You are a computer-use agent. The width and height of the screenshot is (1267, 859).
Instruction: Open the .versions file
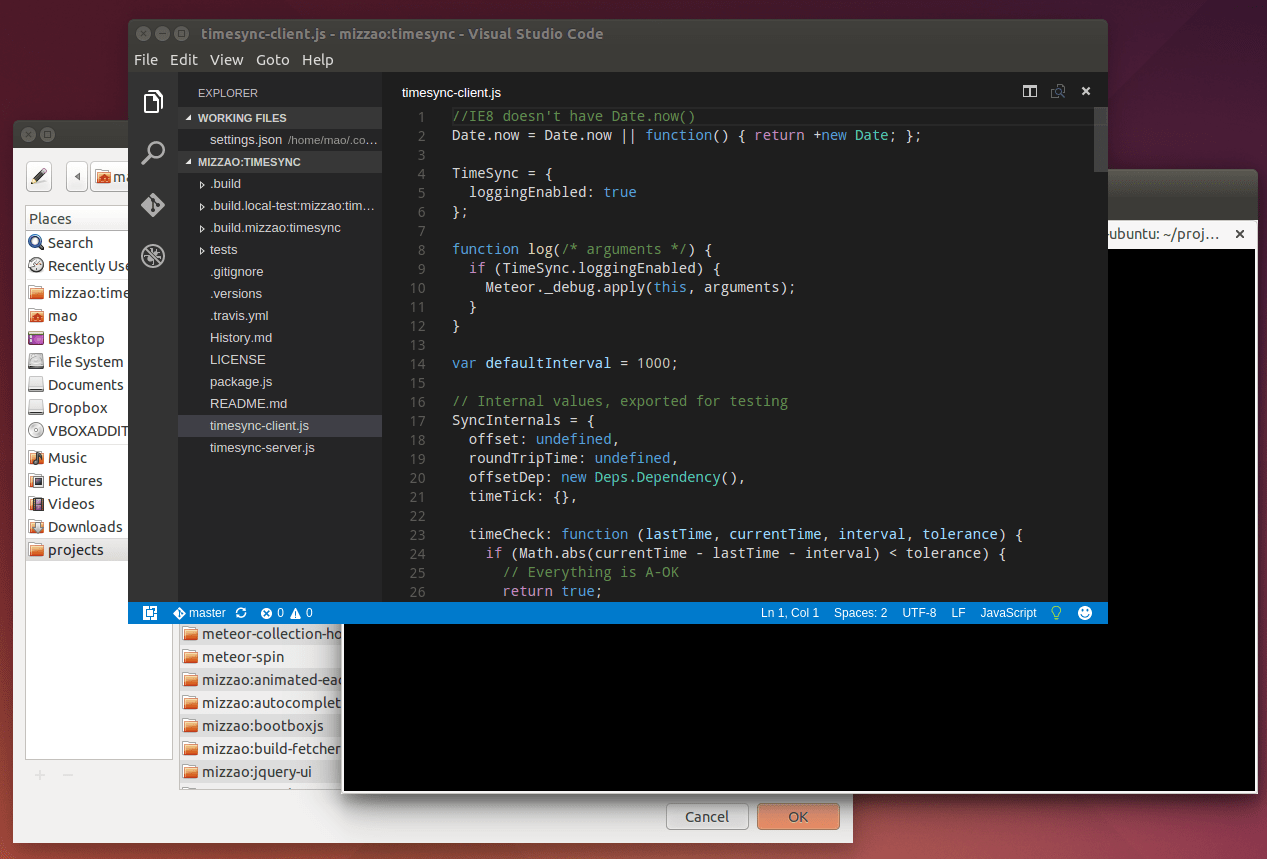(280, 294)
